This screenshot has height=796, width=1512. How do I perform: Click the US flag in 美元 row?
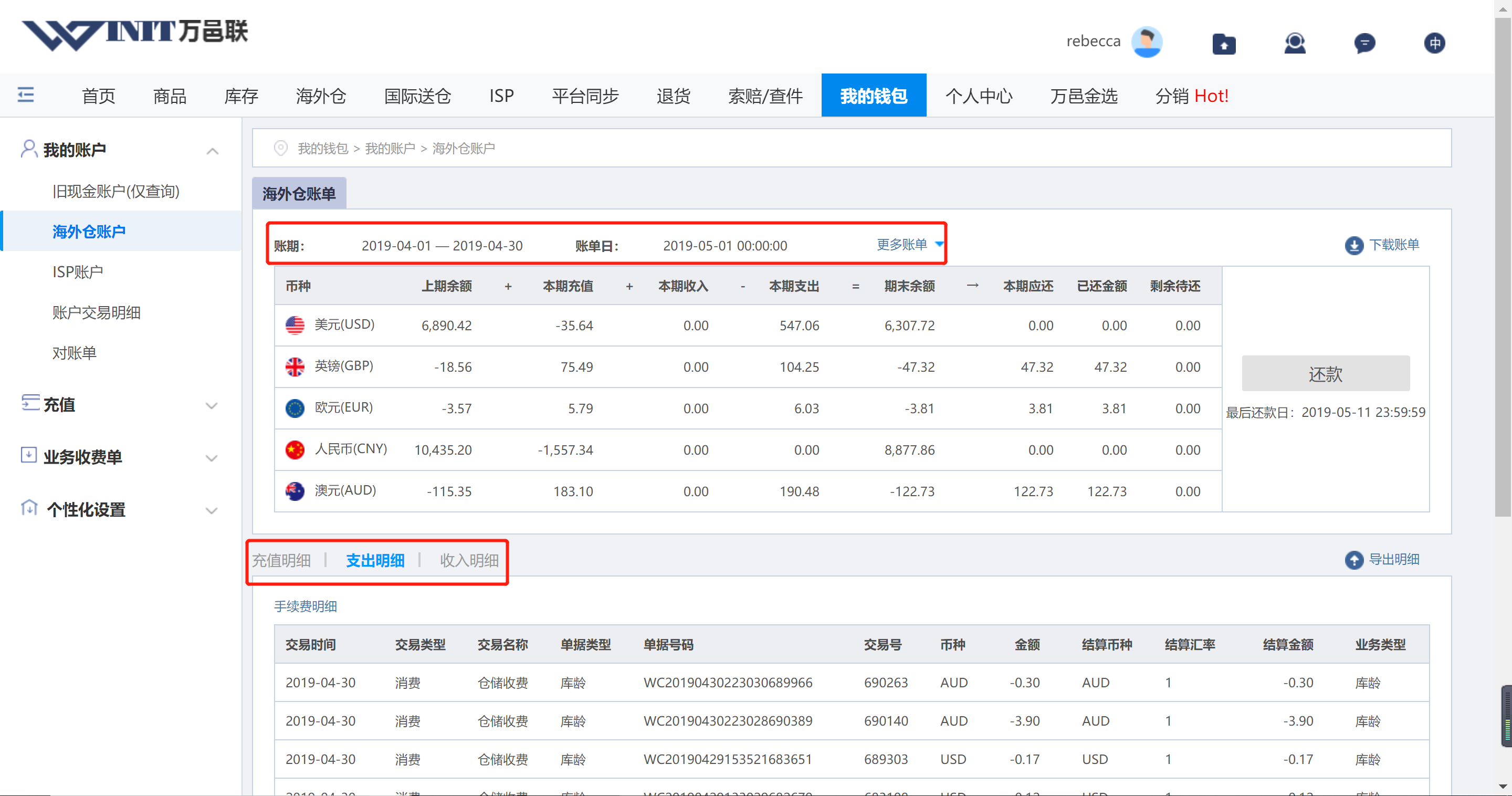click(x=295, y=325)
